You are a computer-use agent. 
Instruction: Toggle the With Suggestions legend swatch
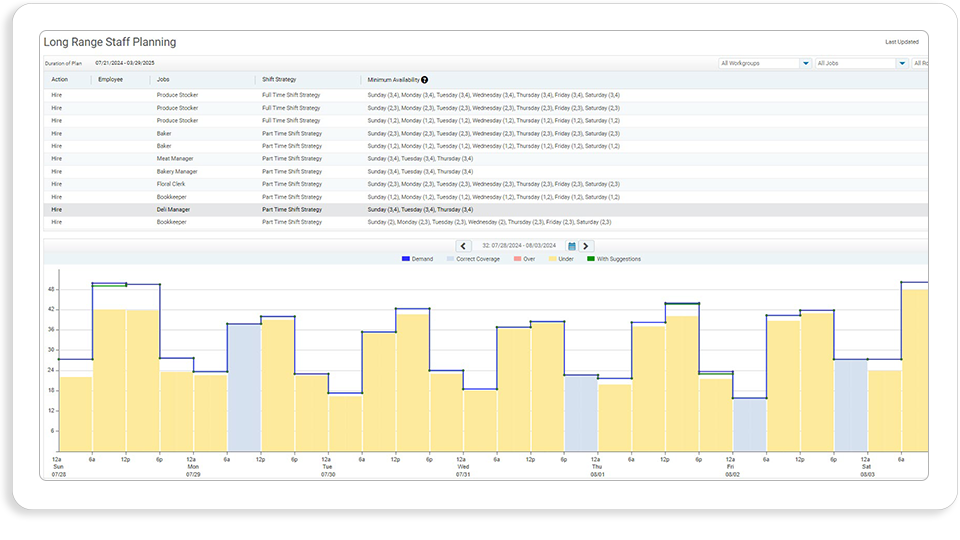click(591, 259)
